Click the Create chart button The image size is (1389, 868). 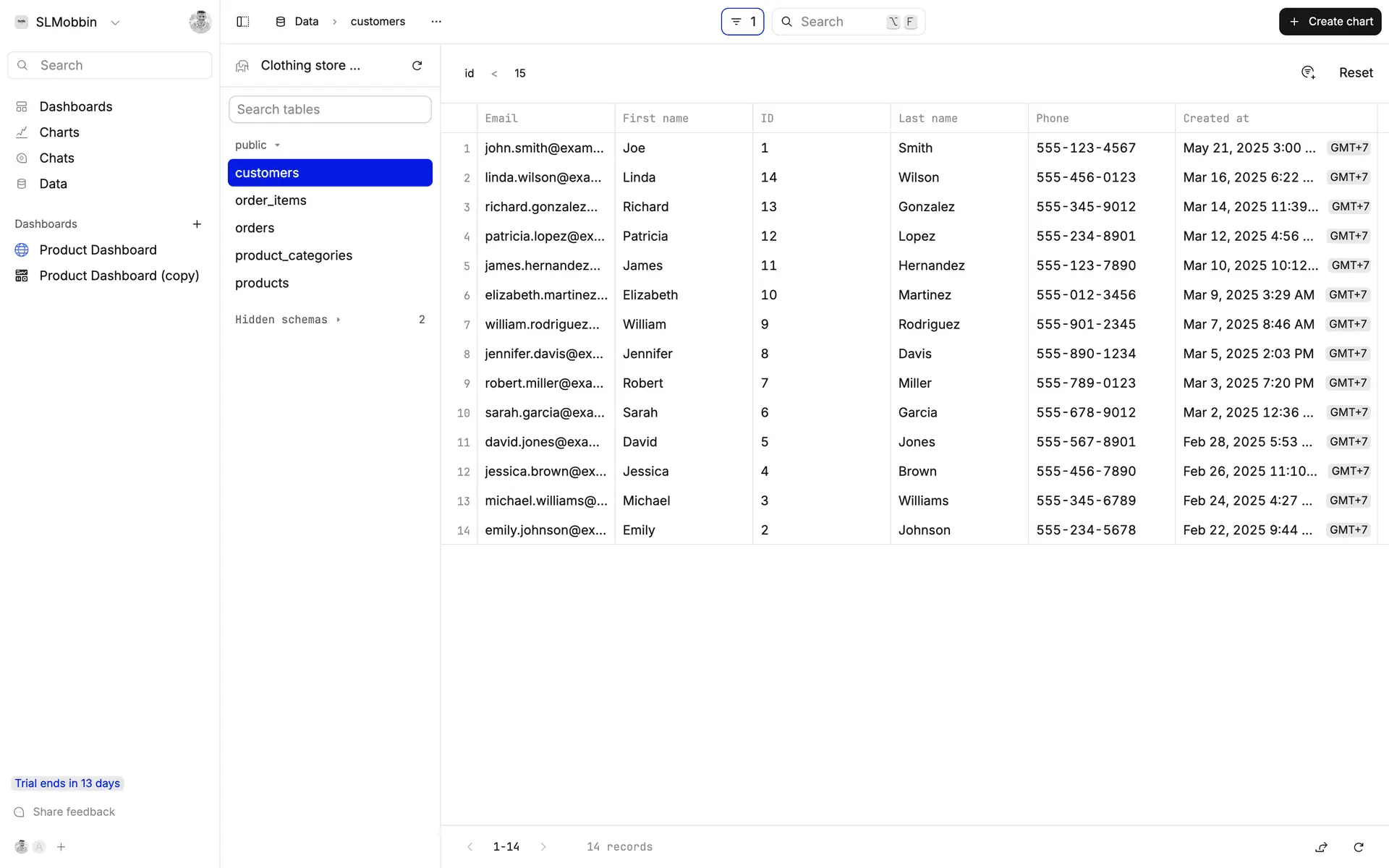click(x=1330, y=22)
